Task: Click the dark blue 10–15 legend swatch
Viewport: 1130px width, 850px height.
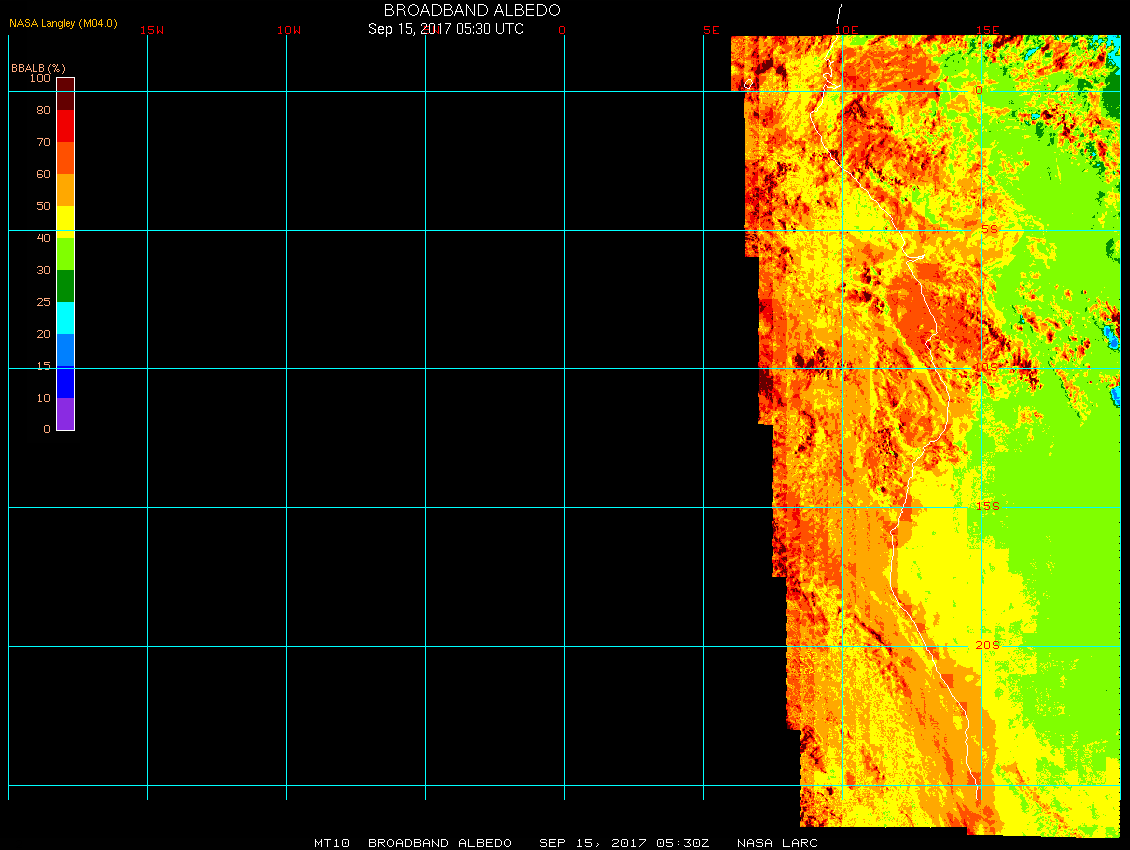Action: pos(65,382)
